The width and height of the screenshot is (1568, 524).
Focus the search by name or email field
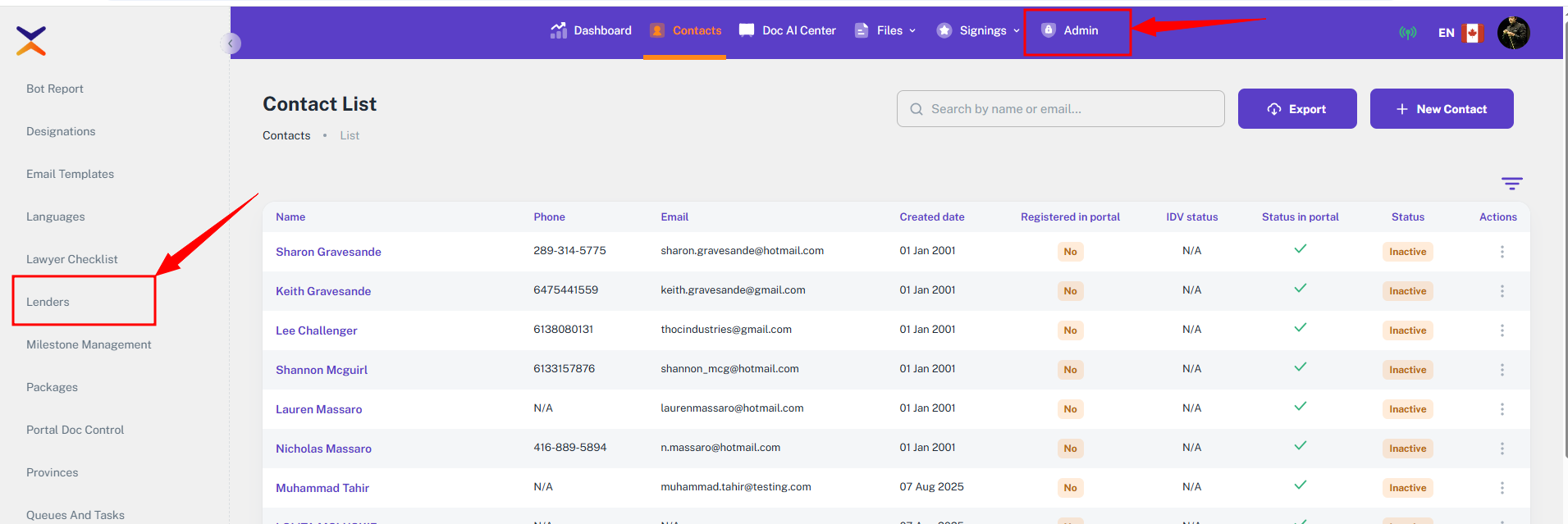[x=1067, y=109]
